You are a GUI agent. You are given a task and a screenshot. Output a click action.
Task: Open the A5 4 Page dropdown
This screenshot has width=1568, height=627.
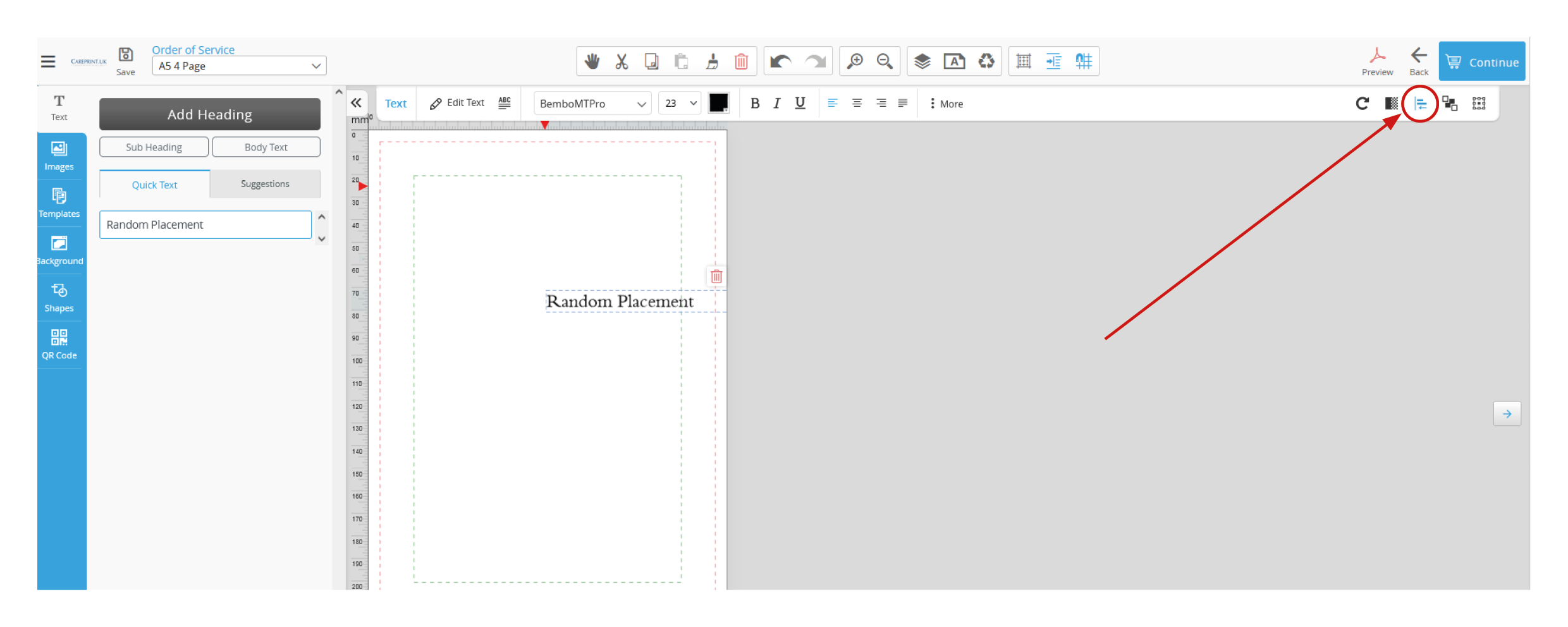point(239,66)
